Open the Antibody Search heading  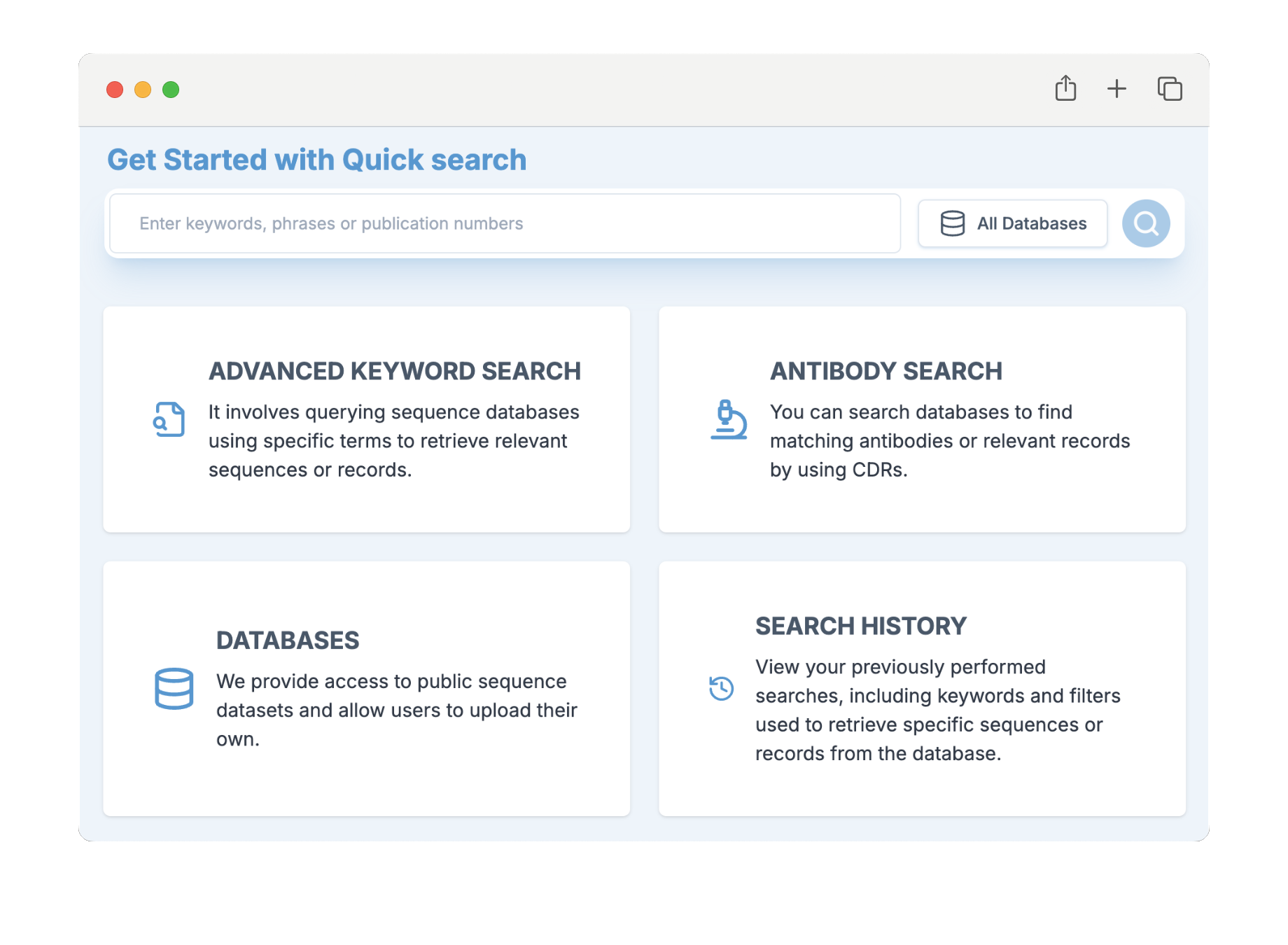[x=886, y=371]
